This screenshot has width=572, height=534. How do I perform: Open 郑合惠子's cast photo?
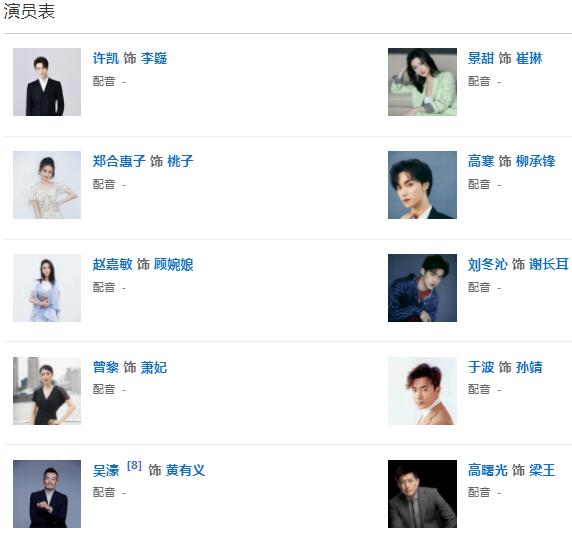[47, 185]
